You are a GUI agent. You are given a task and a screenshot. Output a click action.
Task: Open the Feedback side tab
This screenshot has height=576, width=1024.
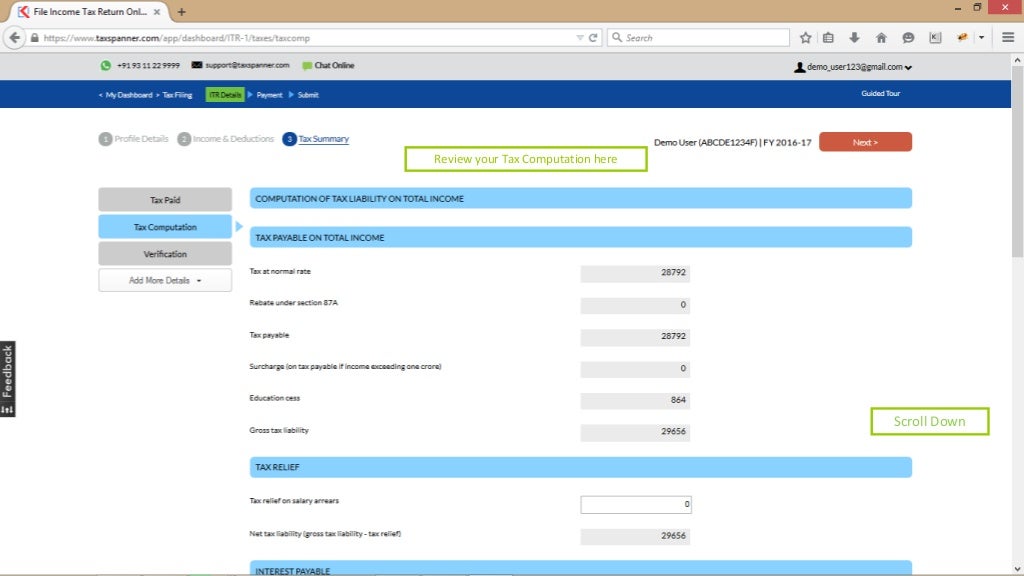7,379
